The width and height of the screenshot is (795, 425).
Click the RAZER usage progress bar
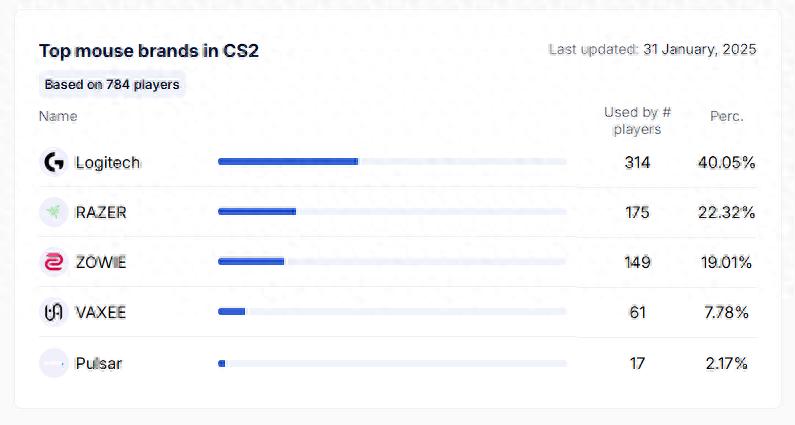pyautogui.click(x=392, y=211)
